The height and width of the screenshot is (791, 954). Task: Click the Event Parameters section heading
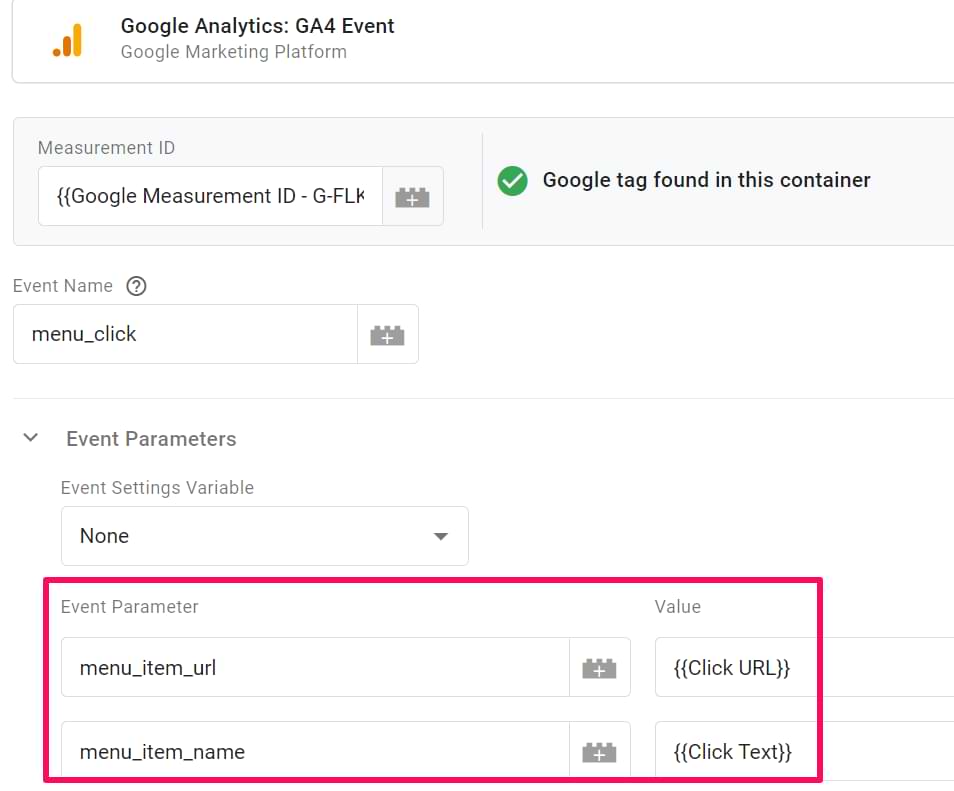(151, 439)
